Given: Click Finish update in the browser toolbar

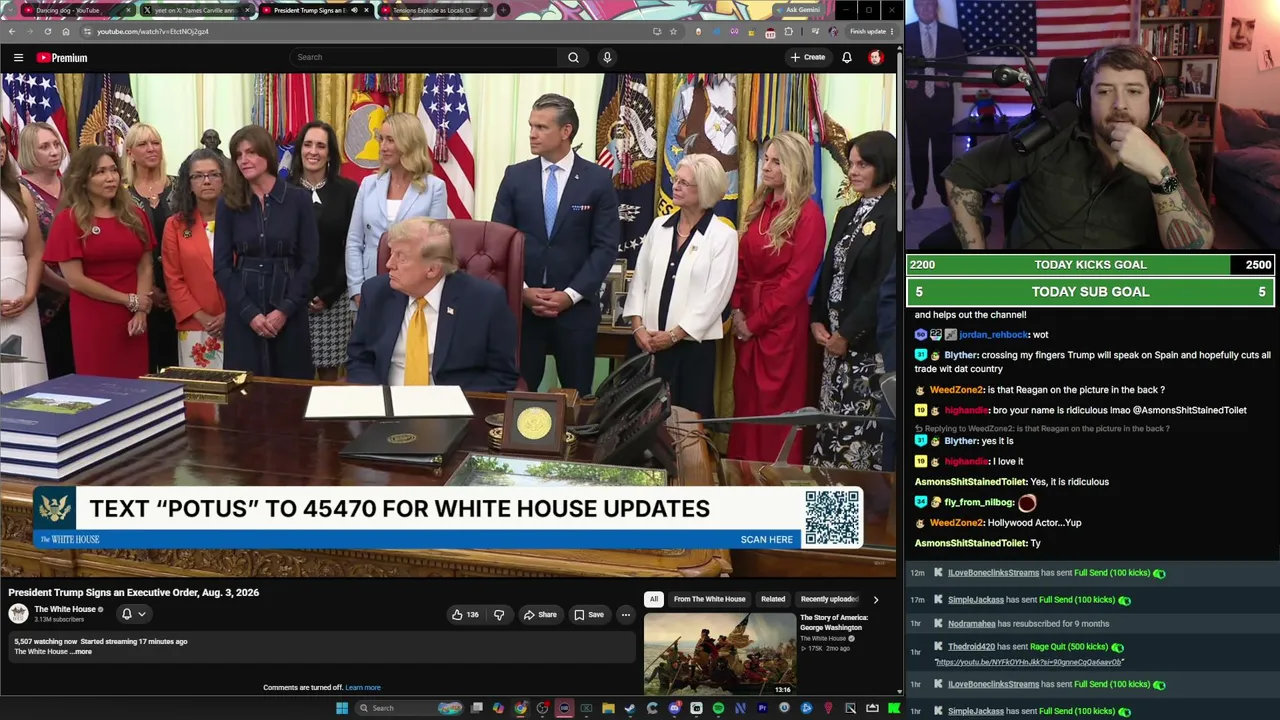Looking at the screenshot, I should 871,31.
